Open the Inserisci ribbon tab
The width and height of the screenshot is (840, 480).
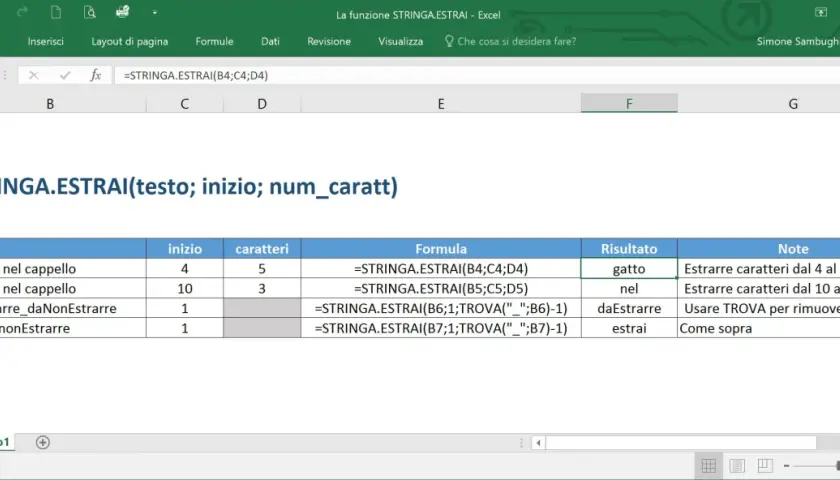pyautogui.click(x=46, y=41)
